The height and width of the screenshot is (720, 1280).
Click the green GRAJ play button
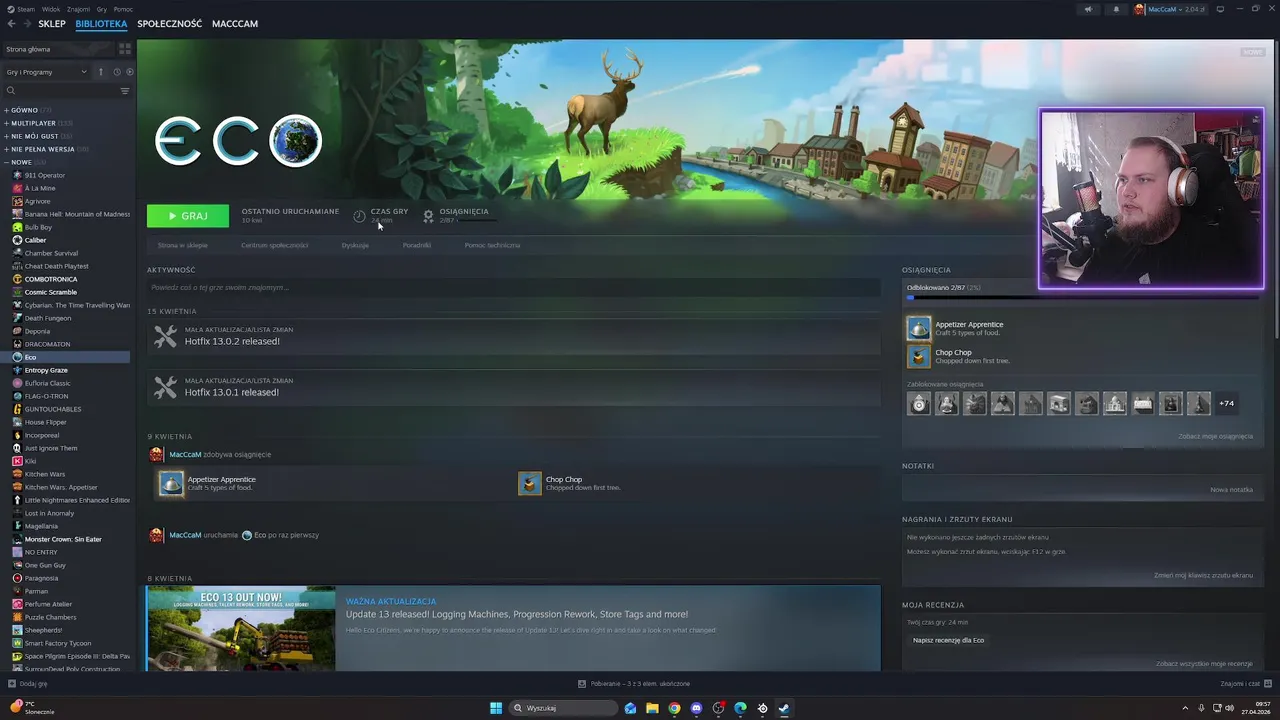coord(187,216)
